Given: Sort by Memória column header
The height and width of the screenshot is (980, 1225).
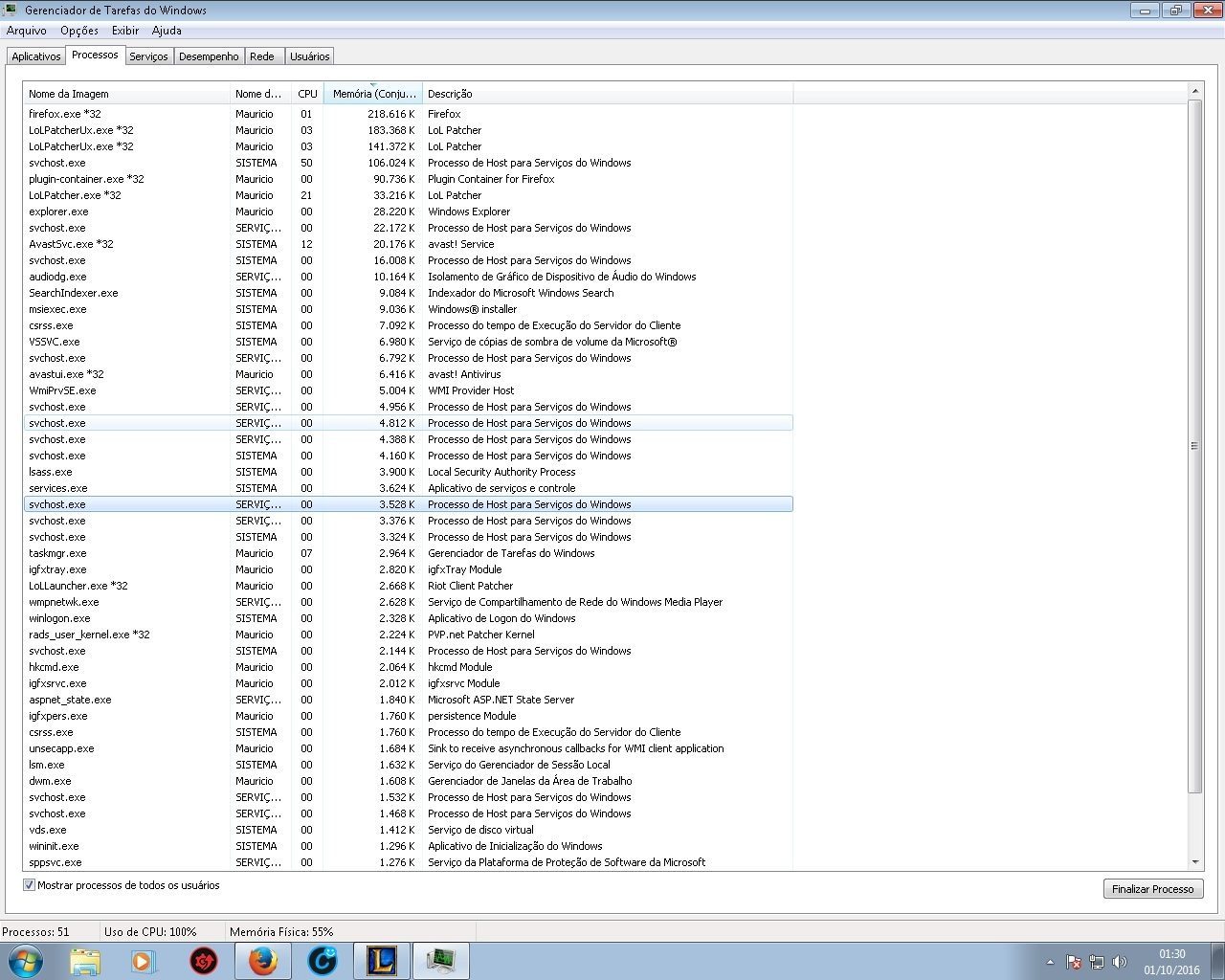Looking at the screenshot, I should [373, 94].
